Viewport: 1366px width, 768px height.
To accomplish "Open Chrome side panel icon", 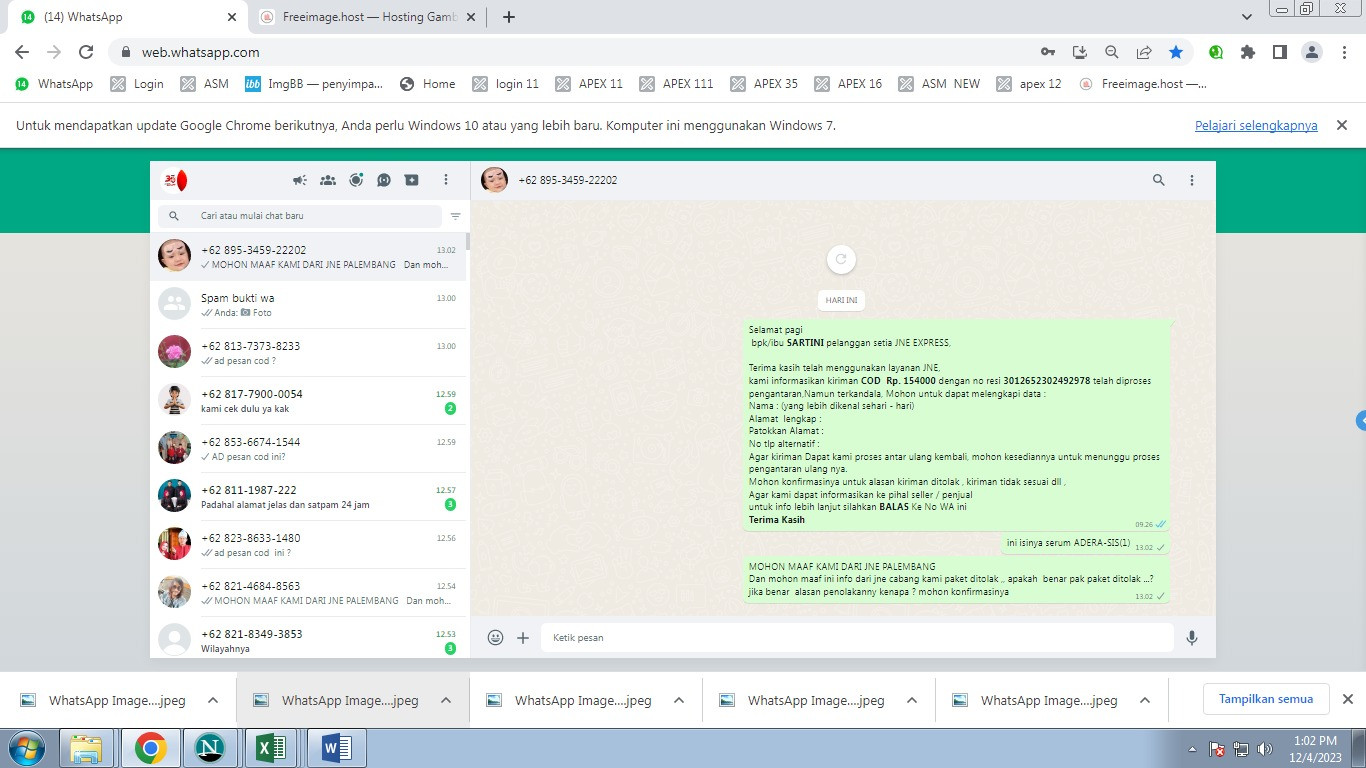I will point(1279,52).
